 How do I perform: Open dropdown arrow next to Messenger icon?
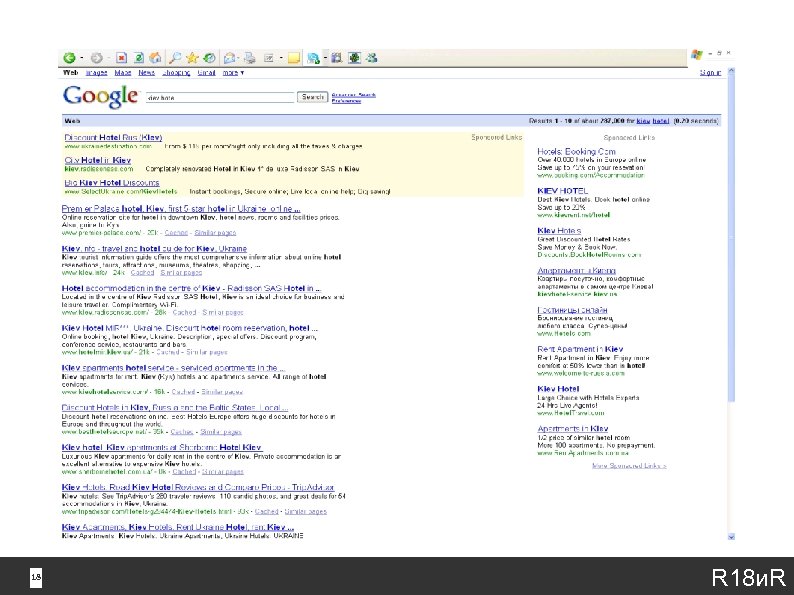pyautogui.click(x=324, y=58)
